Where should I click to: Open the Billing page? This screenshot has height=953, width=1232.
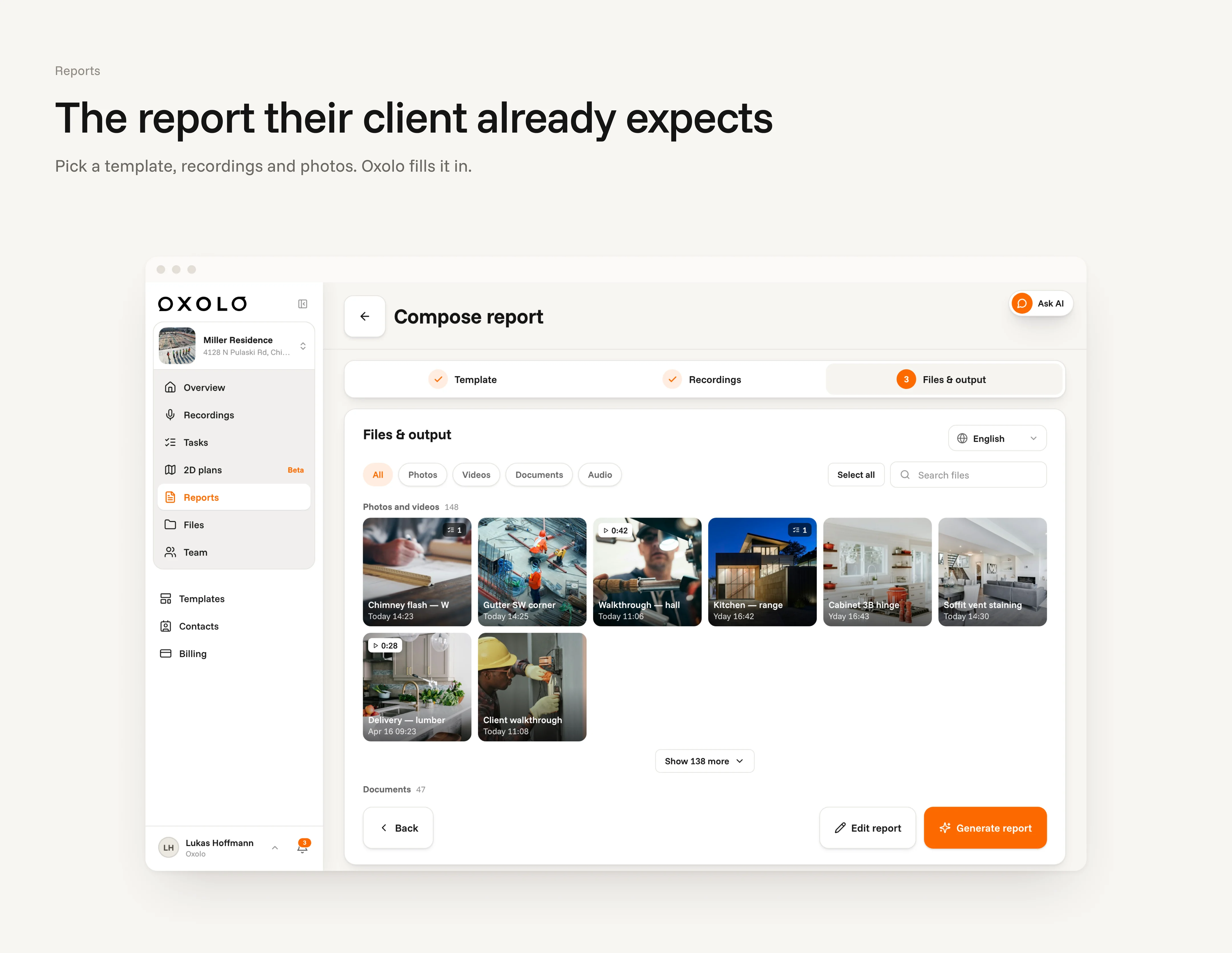[x=234, y=654]
